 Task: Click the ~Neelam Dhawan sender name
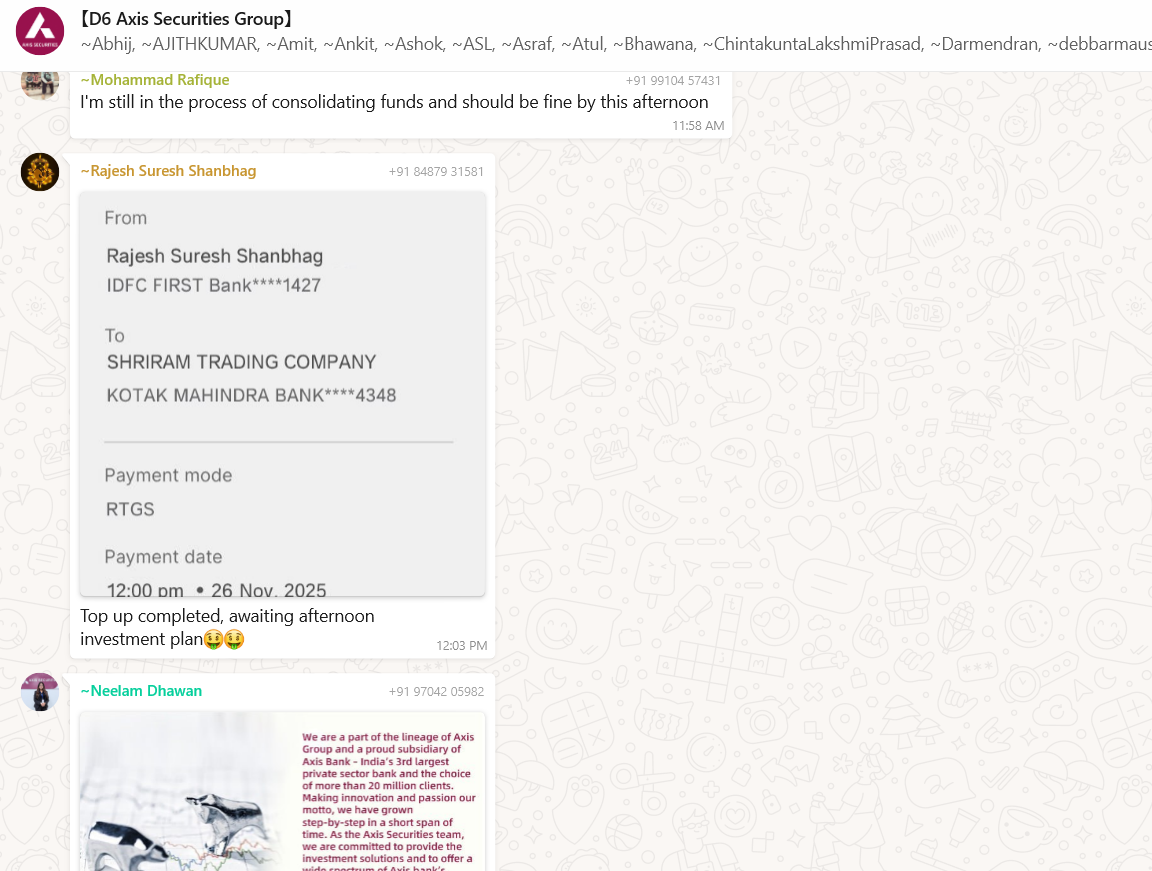click(141, 691)
